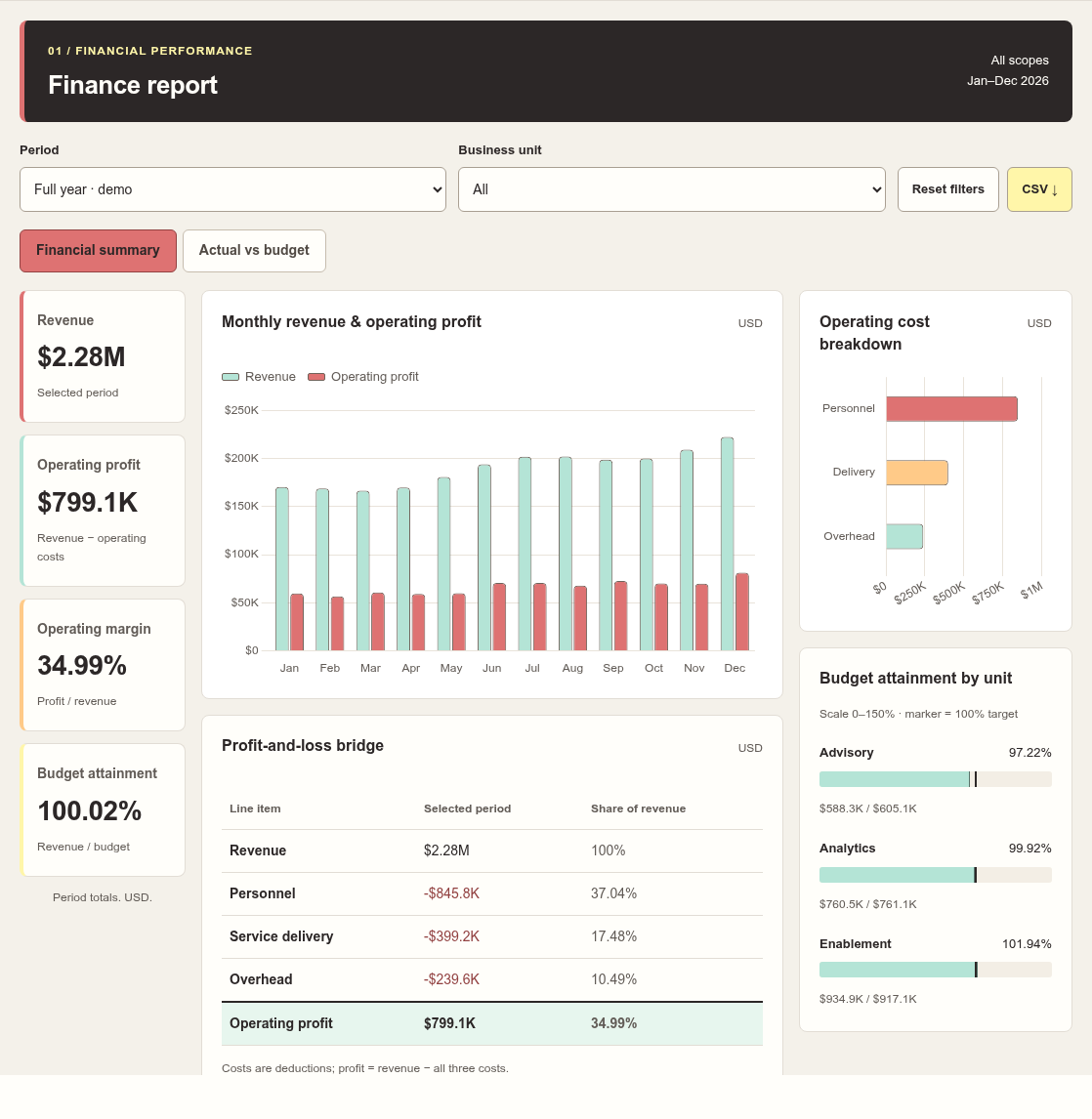Viewport: 1092px width, 1119px height.
Task: Click the Personnel cost bar
Action: tap(951, 409)
